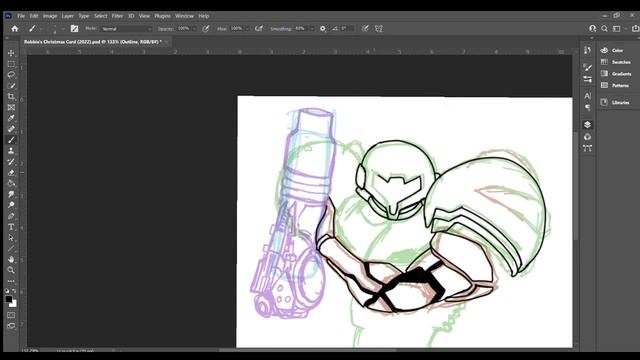Open smoothing options gear

click(323, 29)
